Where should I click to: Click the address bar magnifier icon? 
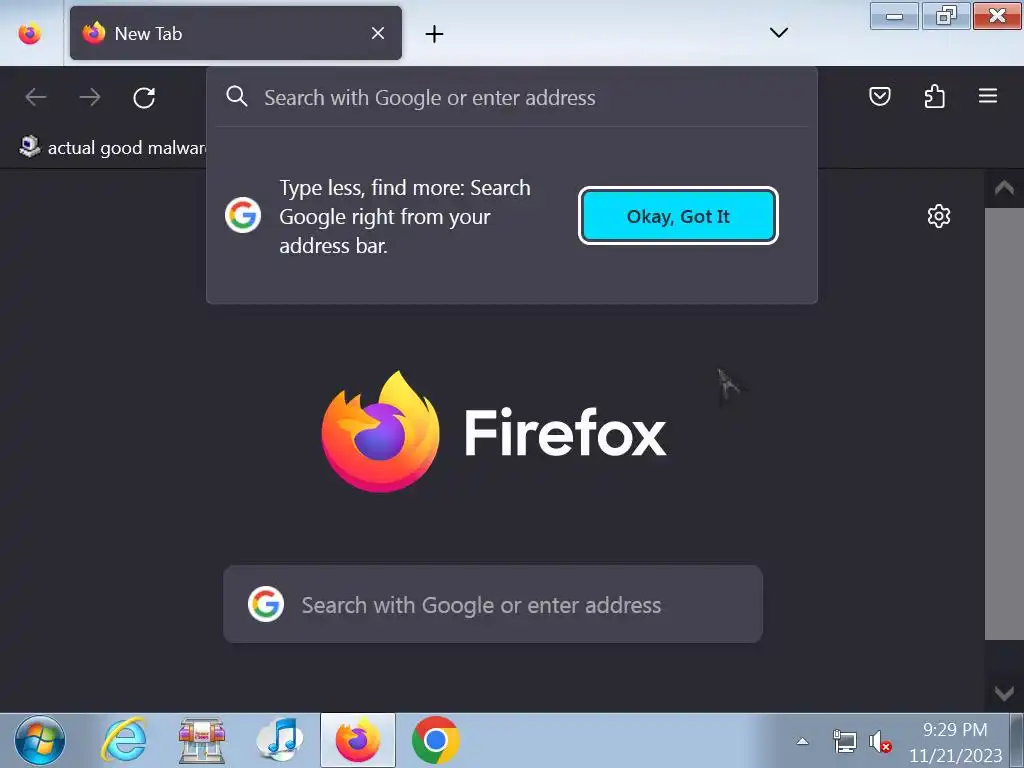[236, 97]
